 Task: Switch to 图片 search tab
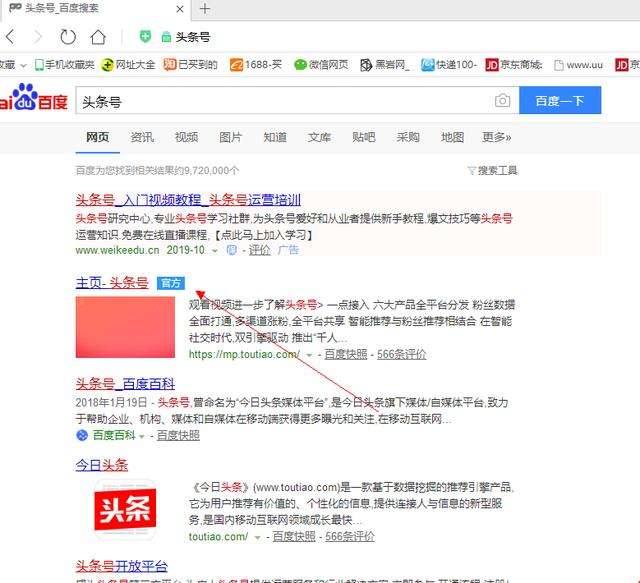[231, 137]
